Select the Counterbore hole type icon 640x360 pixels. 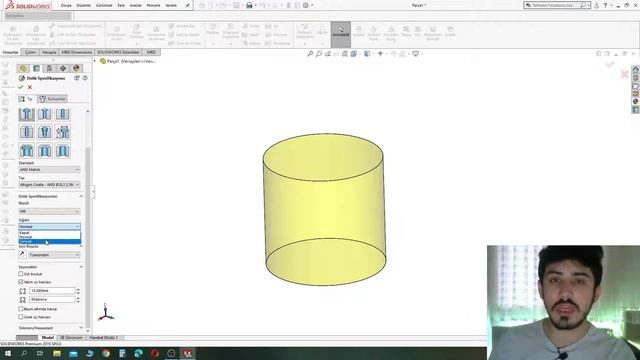27,114
